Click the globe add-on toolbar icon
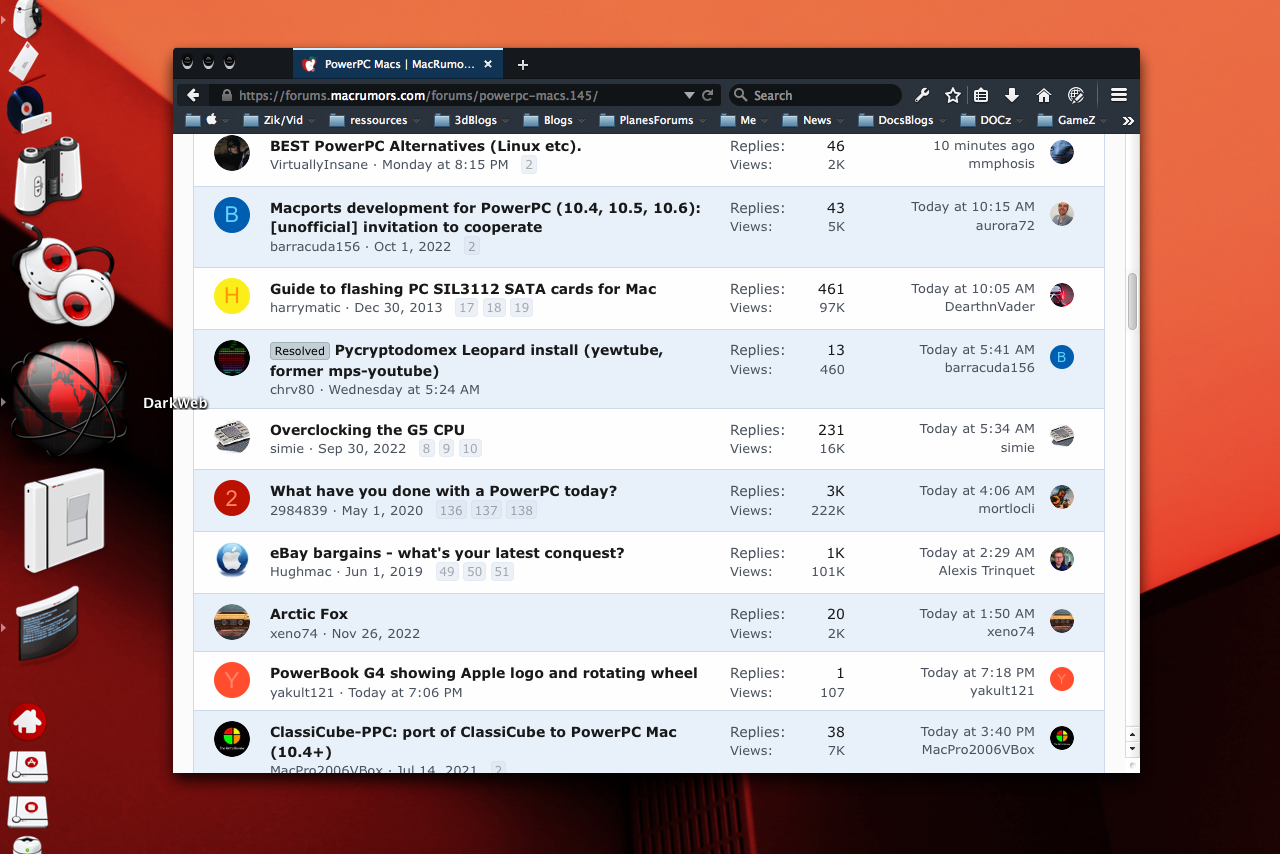 tap(1076, 95)
